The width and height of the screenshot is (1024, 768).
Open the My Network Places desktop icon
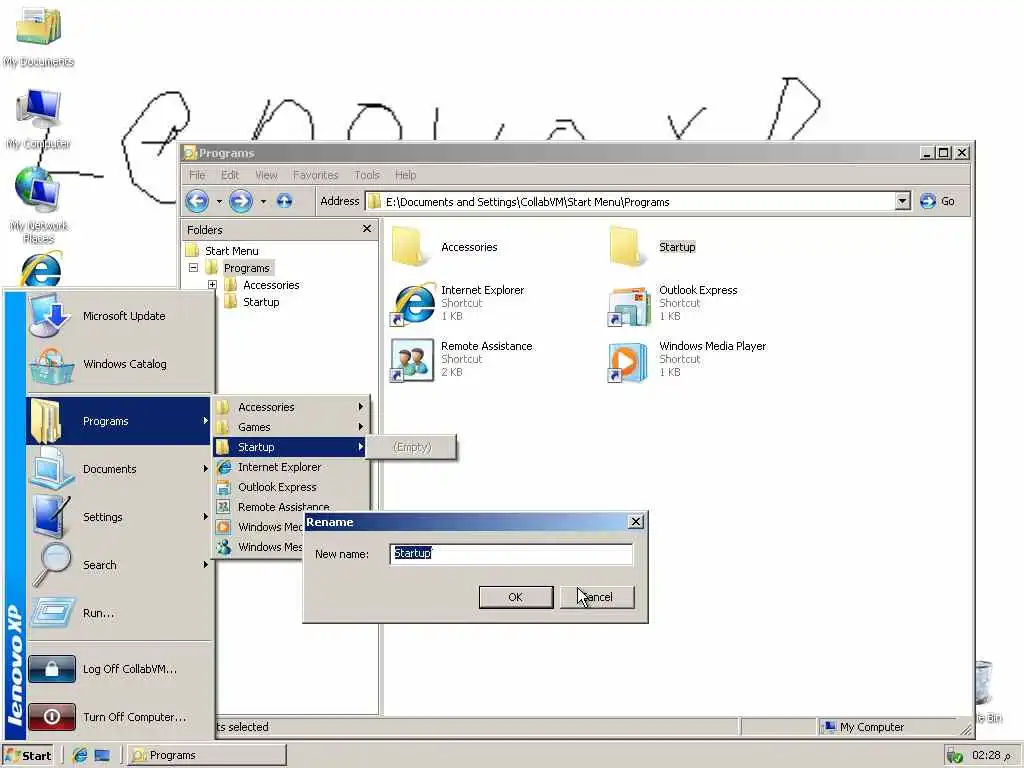point(38,205)
